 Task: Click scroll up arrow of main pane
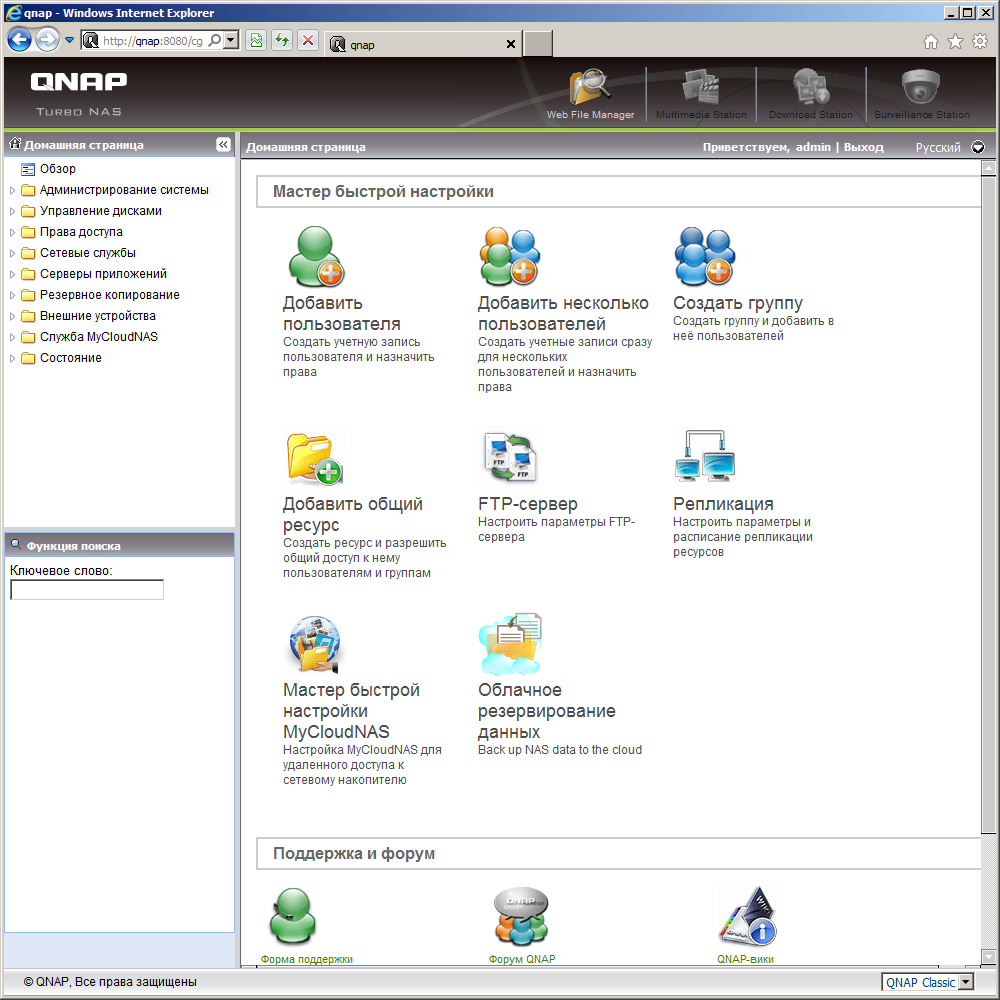(x=989, y=168)
